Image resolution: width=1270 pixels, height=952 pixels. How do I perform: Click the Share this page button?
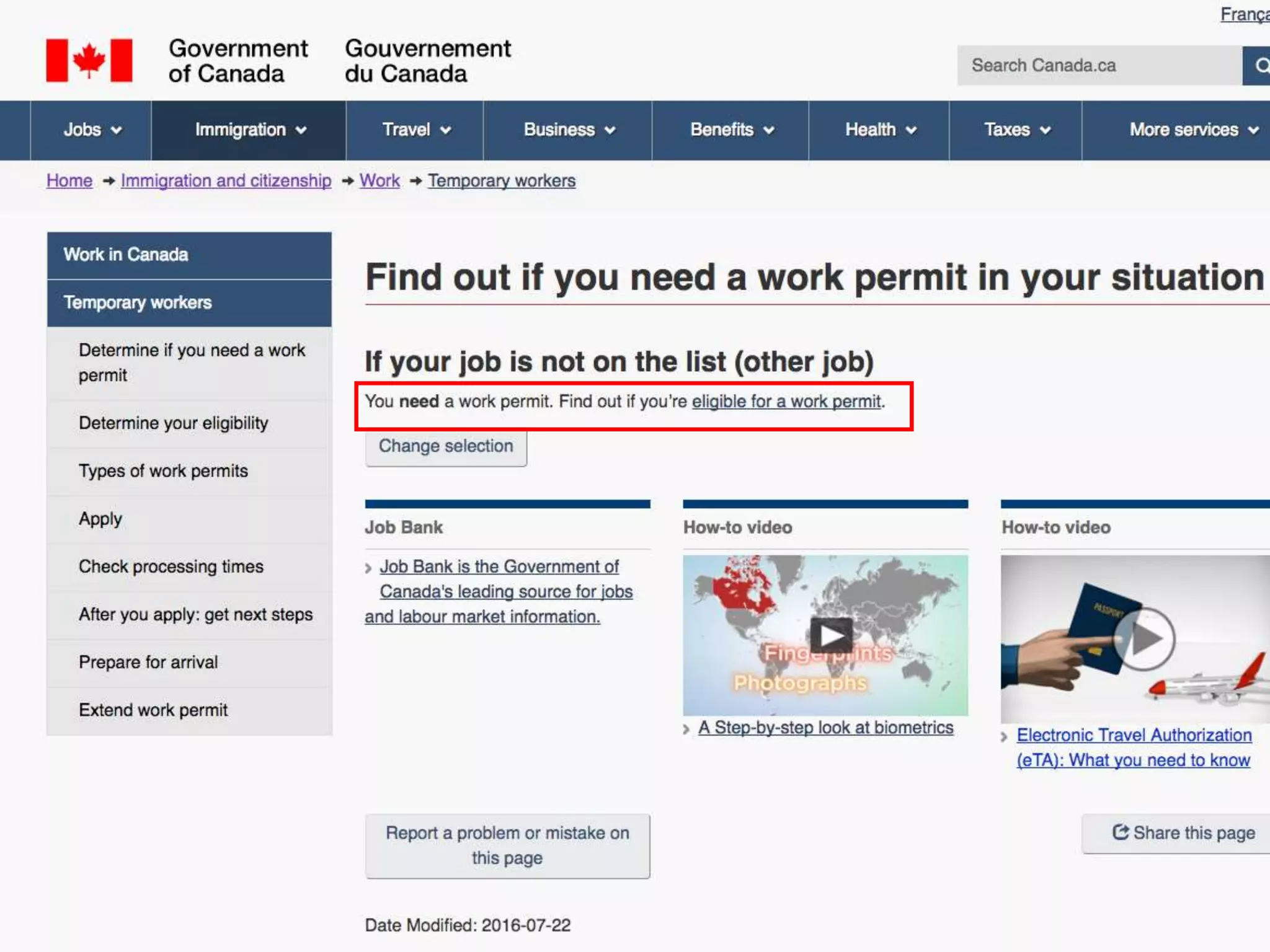(x=1183, y=833)
